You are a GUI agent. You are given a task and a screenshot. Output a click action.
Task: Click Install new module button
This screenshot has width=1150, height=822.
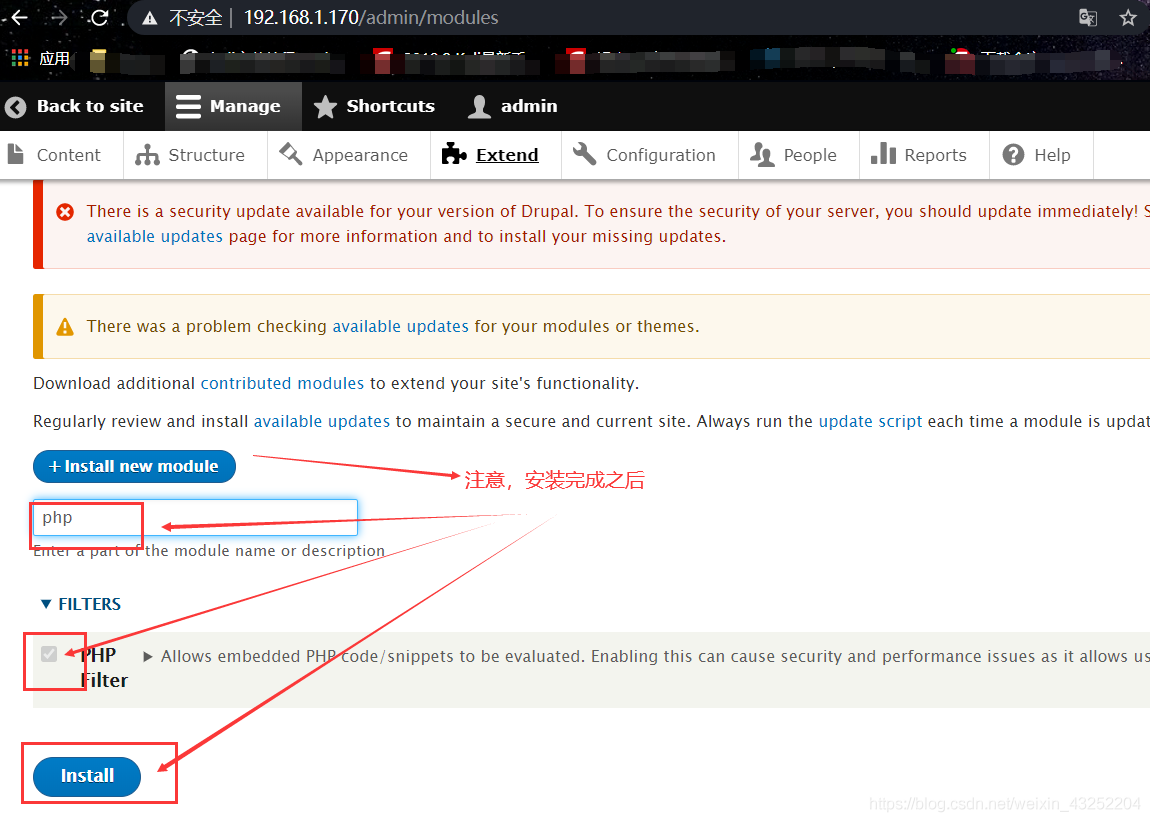[x=134, y=466]
